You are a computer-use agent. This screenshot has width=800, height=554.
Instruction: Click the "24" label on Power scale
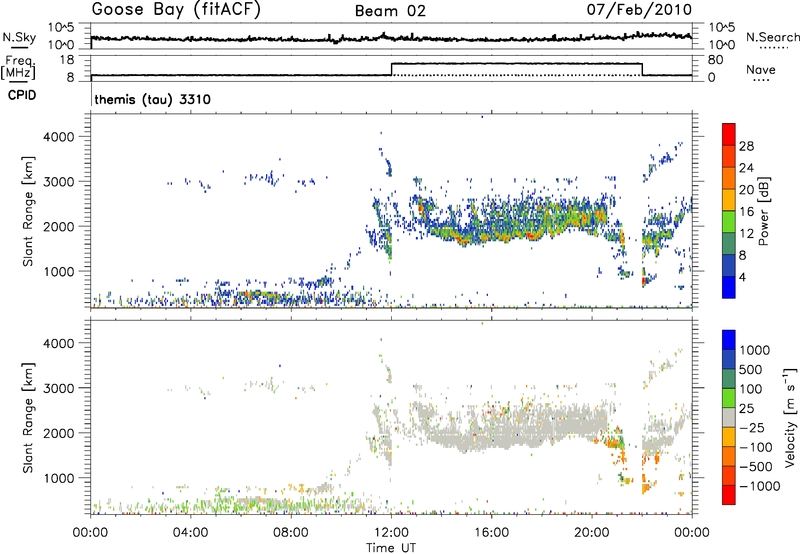tap(746, 168)
